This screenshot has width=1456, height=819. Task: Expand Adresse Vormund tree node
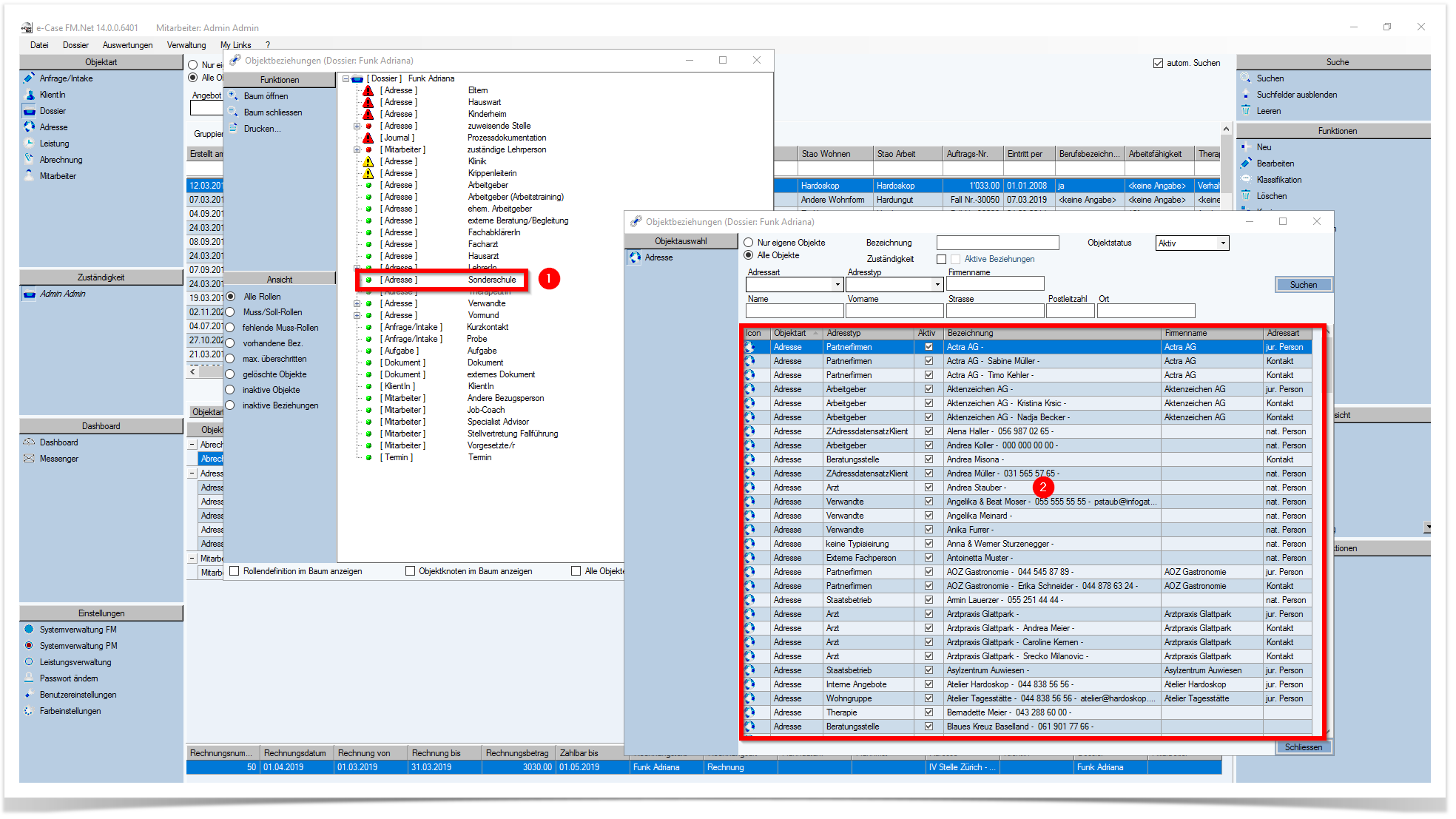click(357, 315)
